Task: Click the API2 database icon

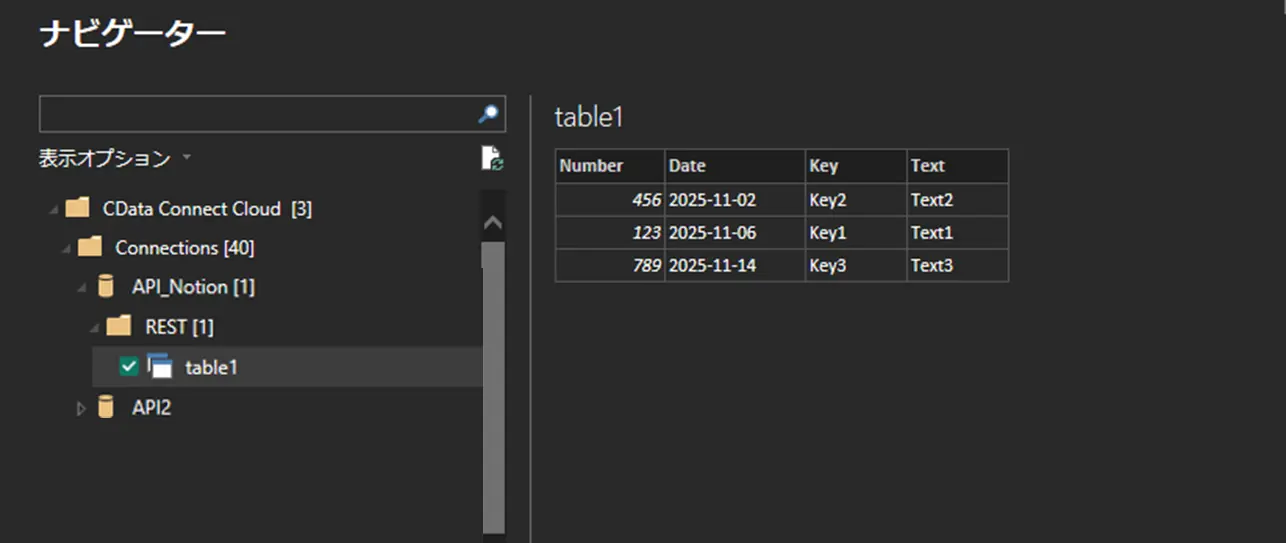Action: point(105,407)
